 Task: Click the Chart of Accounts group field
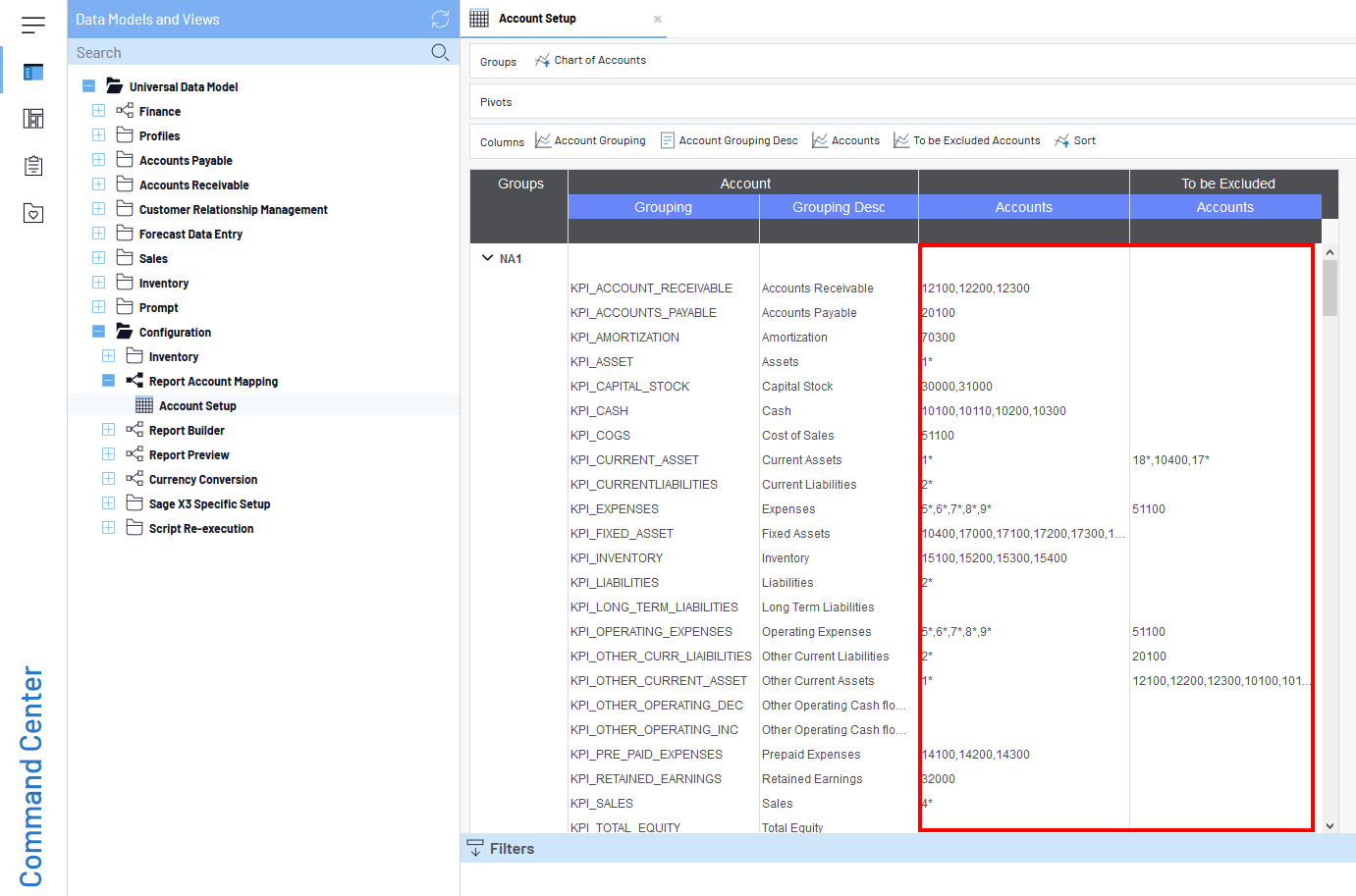click(590, 61)
